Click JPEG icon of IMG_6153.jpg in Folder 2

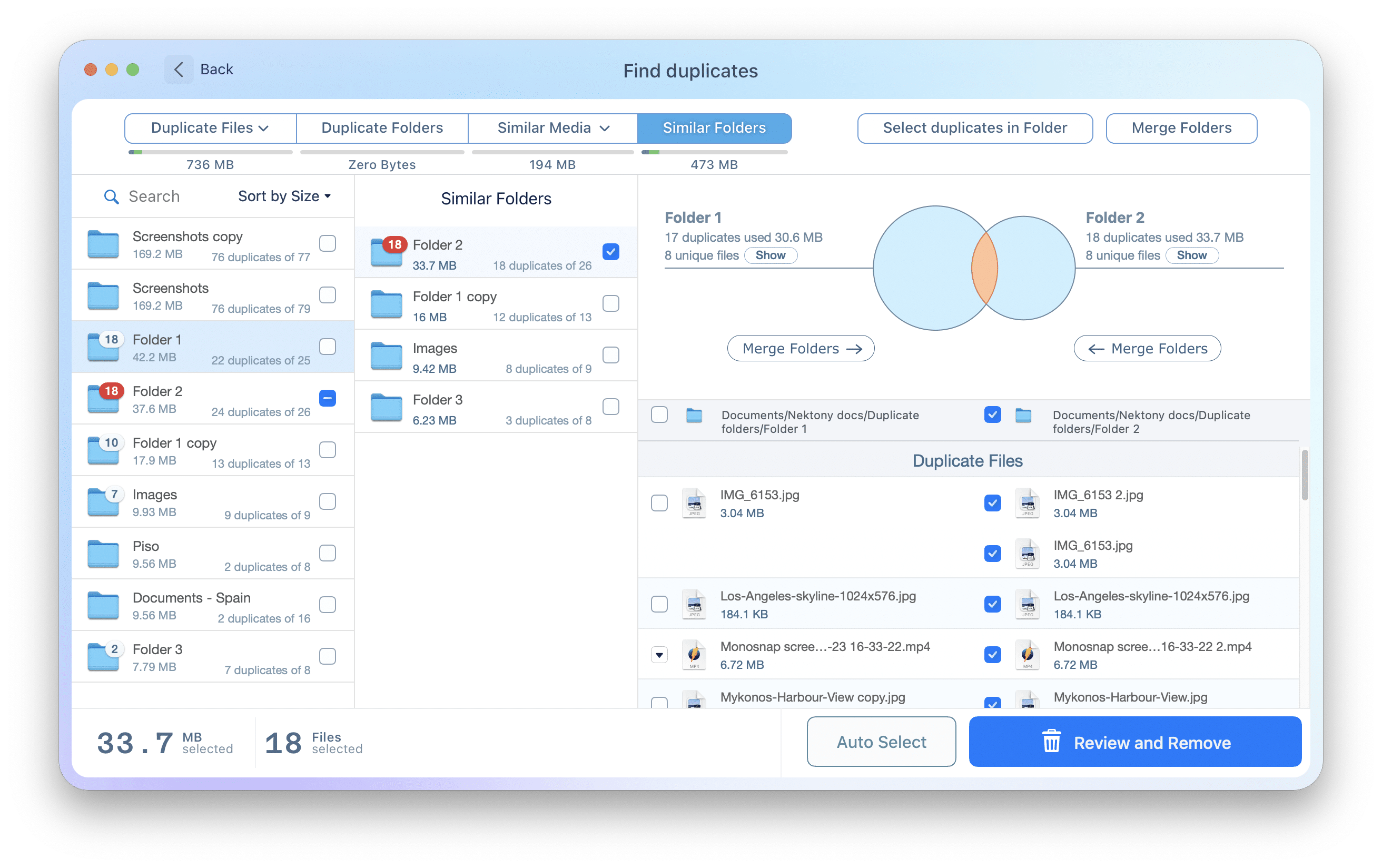tap(1028, 554)
